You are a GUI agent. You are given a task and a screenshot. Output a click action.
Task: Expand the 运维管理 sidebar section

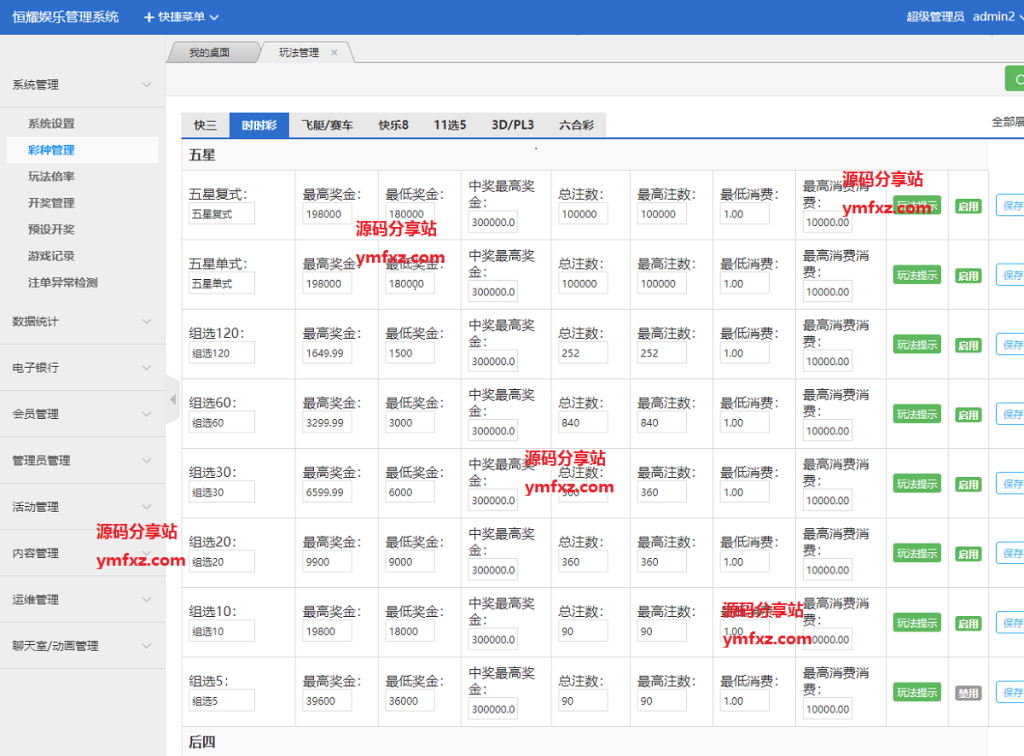83,599
